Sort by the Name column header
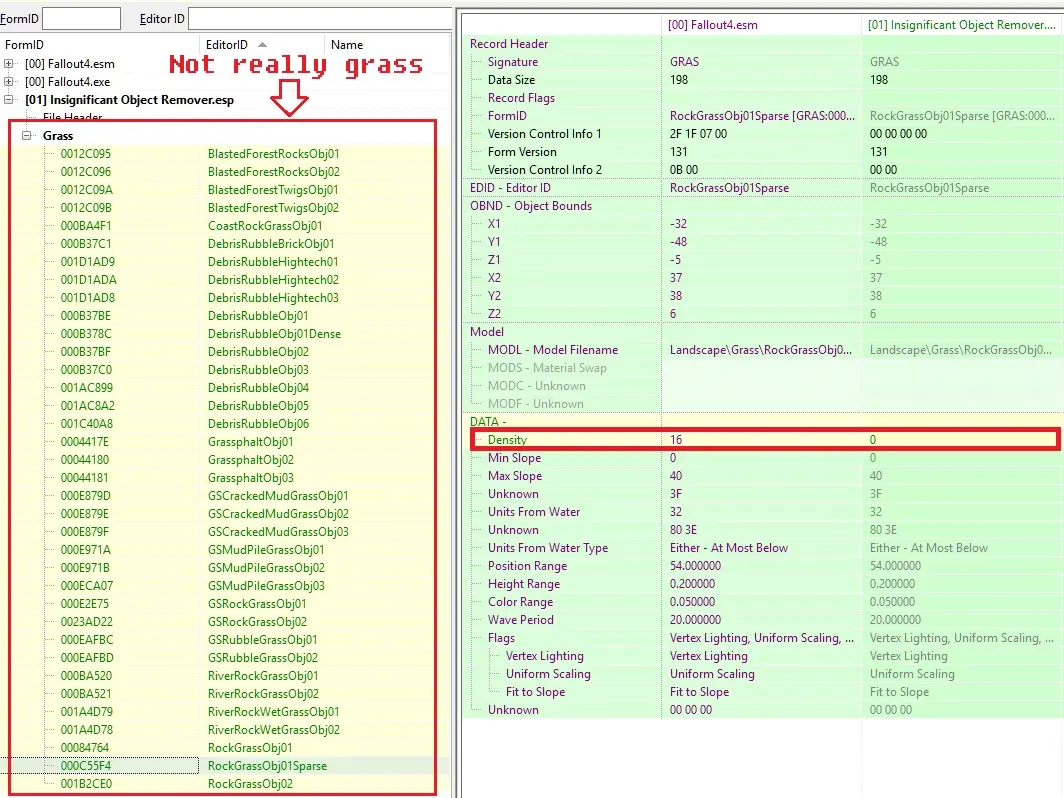Screen dimensions: 1064x798 347,45
